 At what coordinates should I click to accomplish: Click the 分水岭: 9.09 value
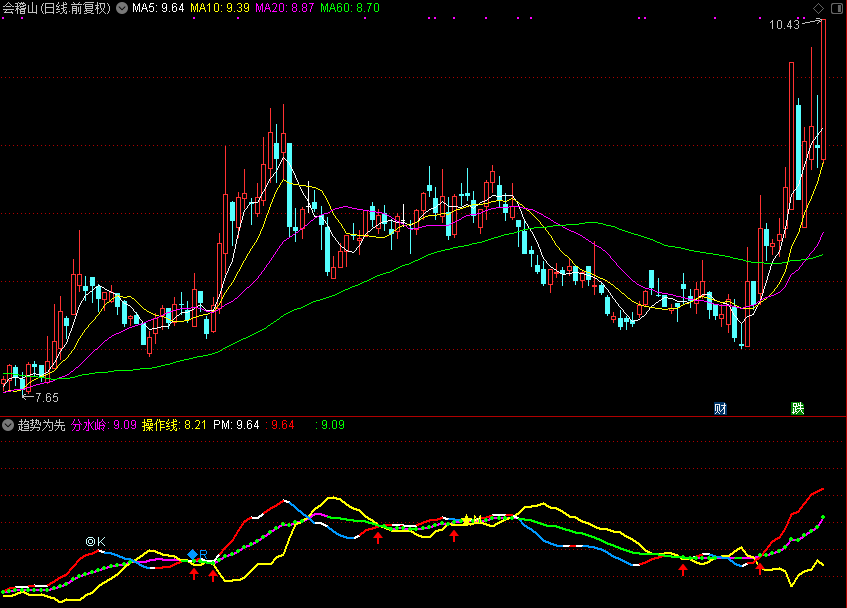click(104, 425)
